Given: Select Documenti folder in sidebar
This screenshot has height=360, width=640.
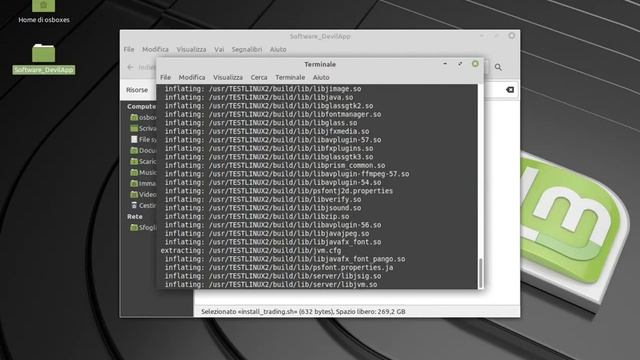Looking at the screenshot, I should (143, 150).
